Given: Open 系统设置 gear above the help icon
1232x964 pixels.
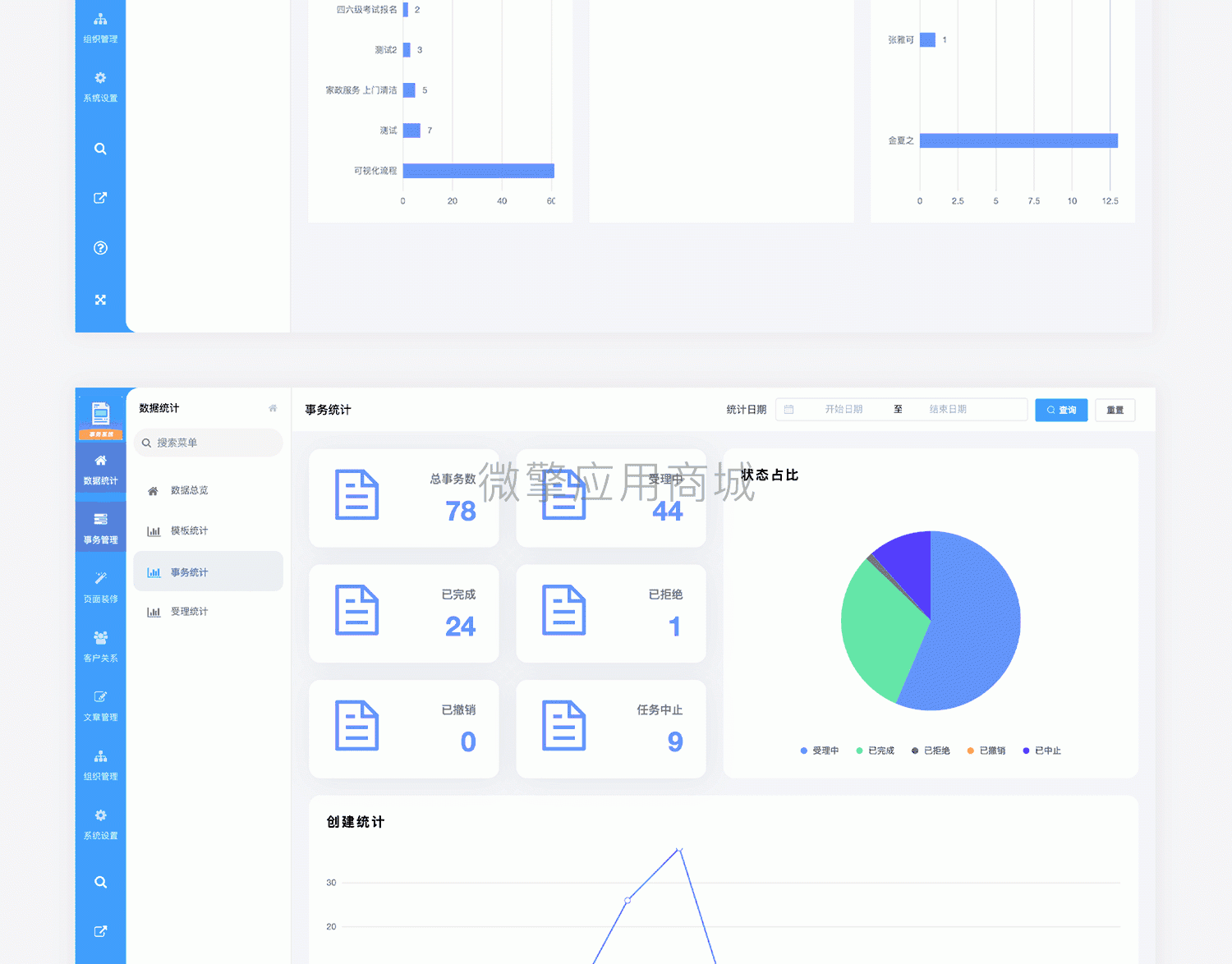Looking at the screenshot, I should pyautogui.click(x=100, y=86).
